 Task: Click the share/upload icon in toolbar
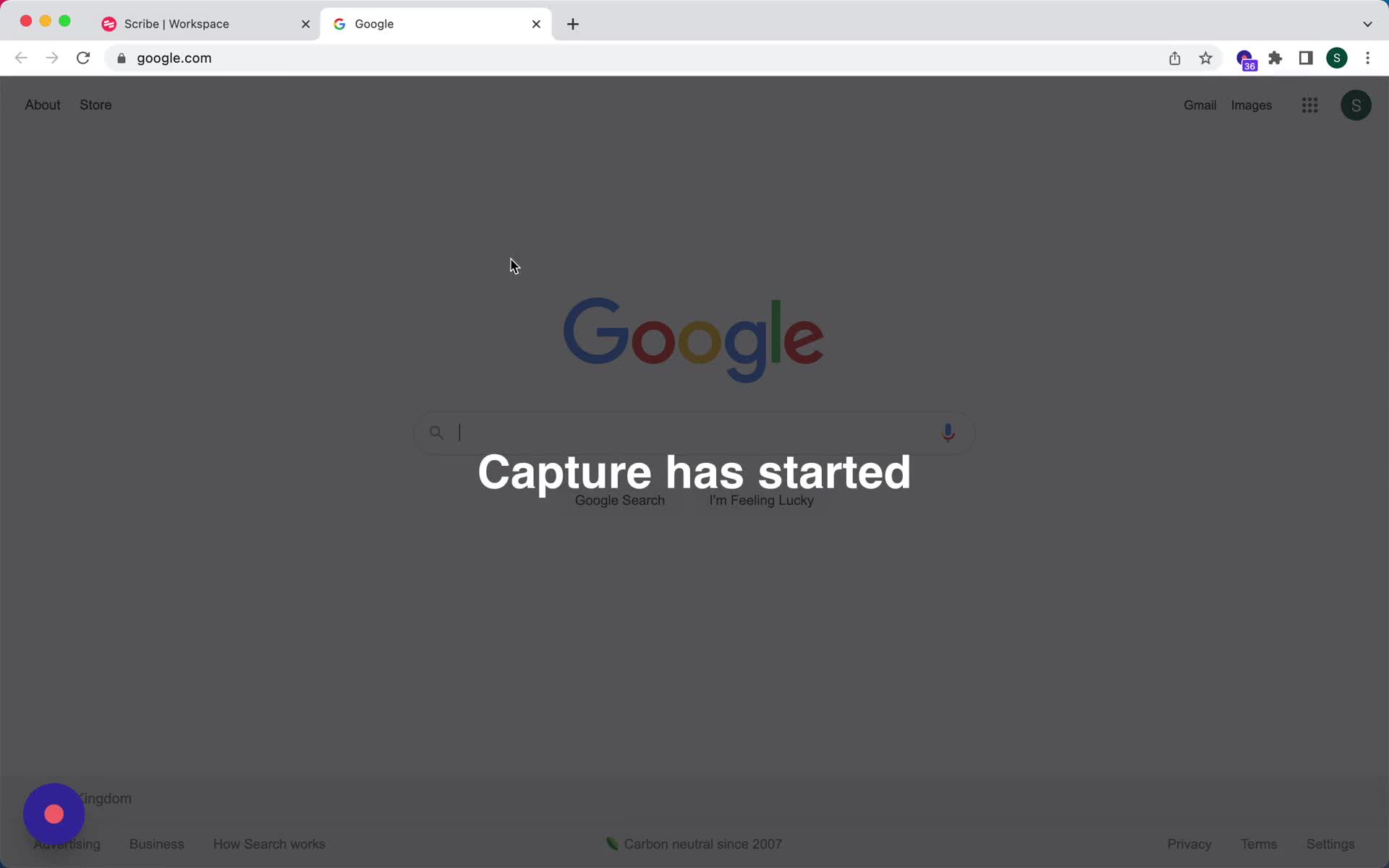click(1175, 58)
